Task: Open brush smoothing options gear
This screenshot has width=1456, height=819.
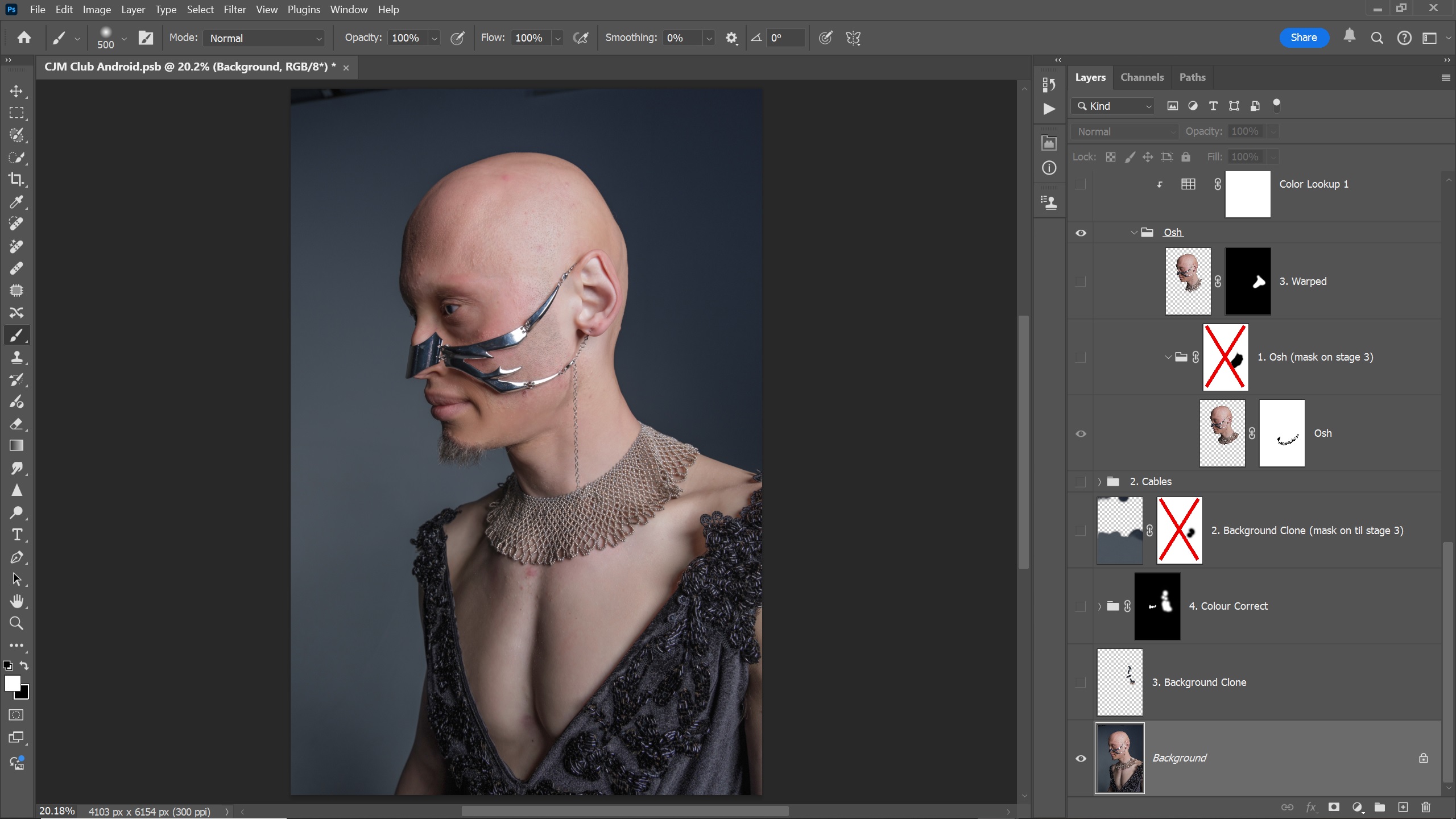Action: (731, 38)
